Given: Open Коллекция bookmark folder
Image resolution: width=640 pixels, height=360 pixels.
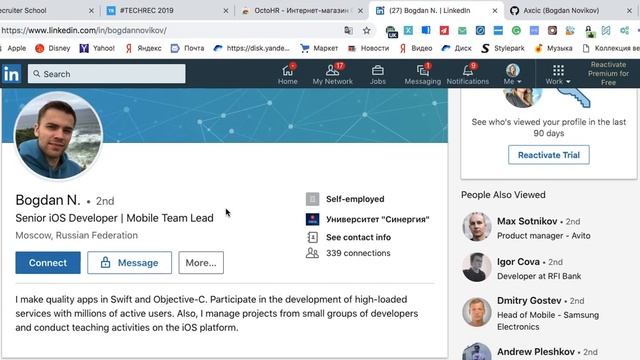Looking at the screenshot, I should (611, 48).
